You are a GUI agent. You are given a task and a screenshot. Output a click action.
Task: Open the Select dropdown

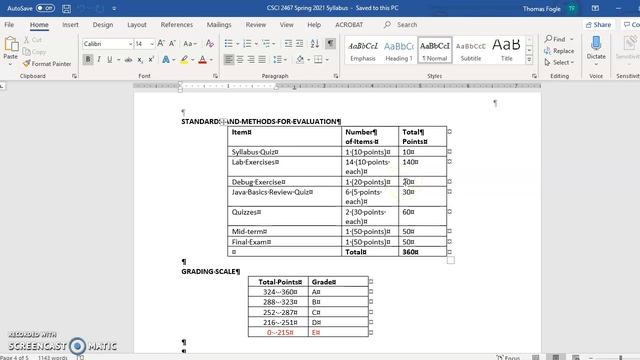click(560, 62)
